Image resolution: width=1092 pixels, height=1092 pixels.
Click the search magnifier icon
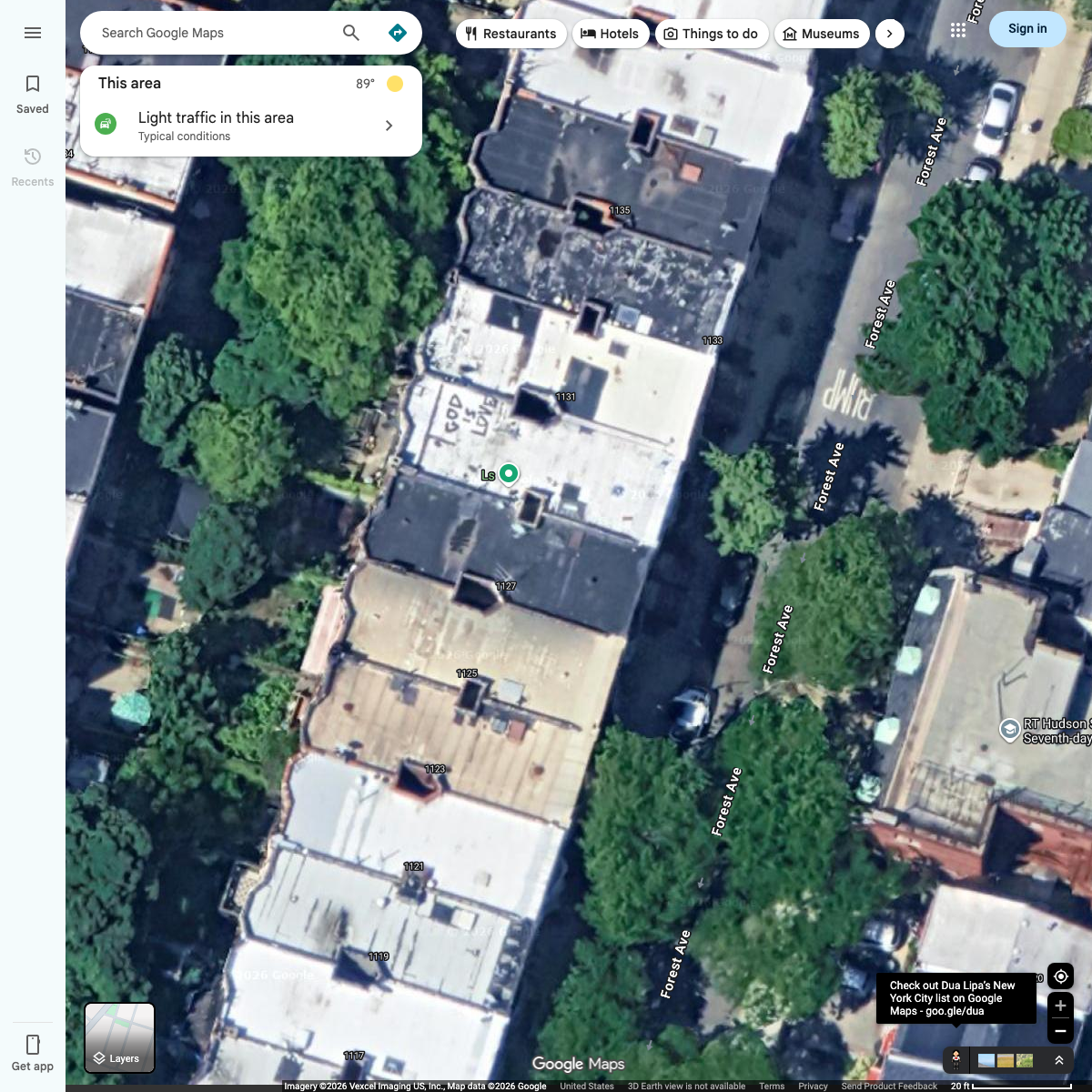point(351,33)
